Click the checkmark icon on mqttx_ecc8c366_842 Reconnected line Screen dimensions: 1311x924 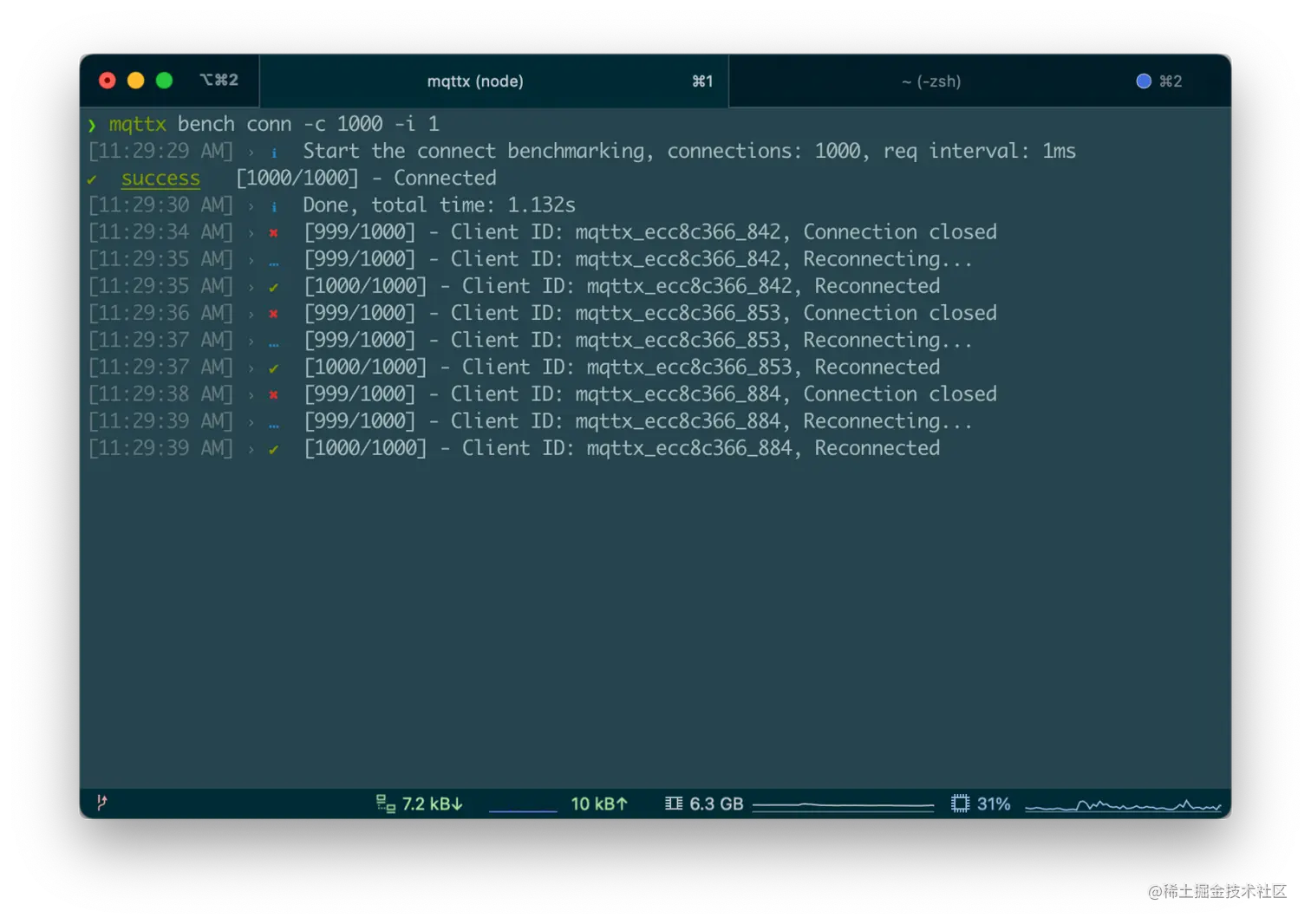point(273,287)
